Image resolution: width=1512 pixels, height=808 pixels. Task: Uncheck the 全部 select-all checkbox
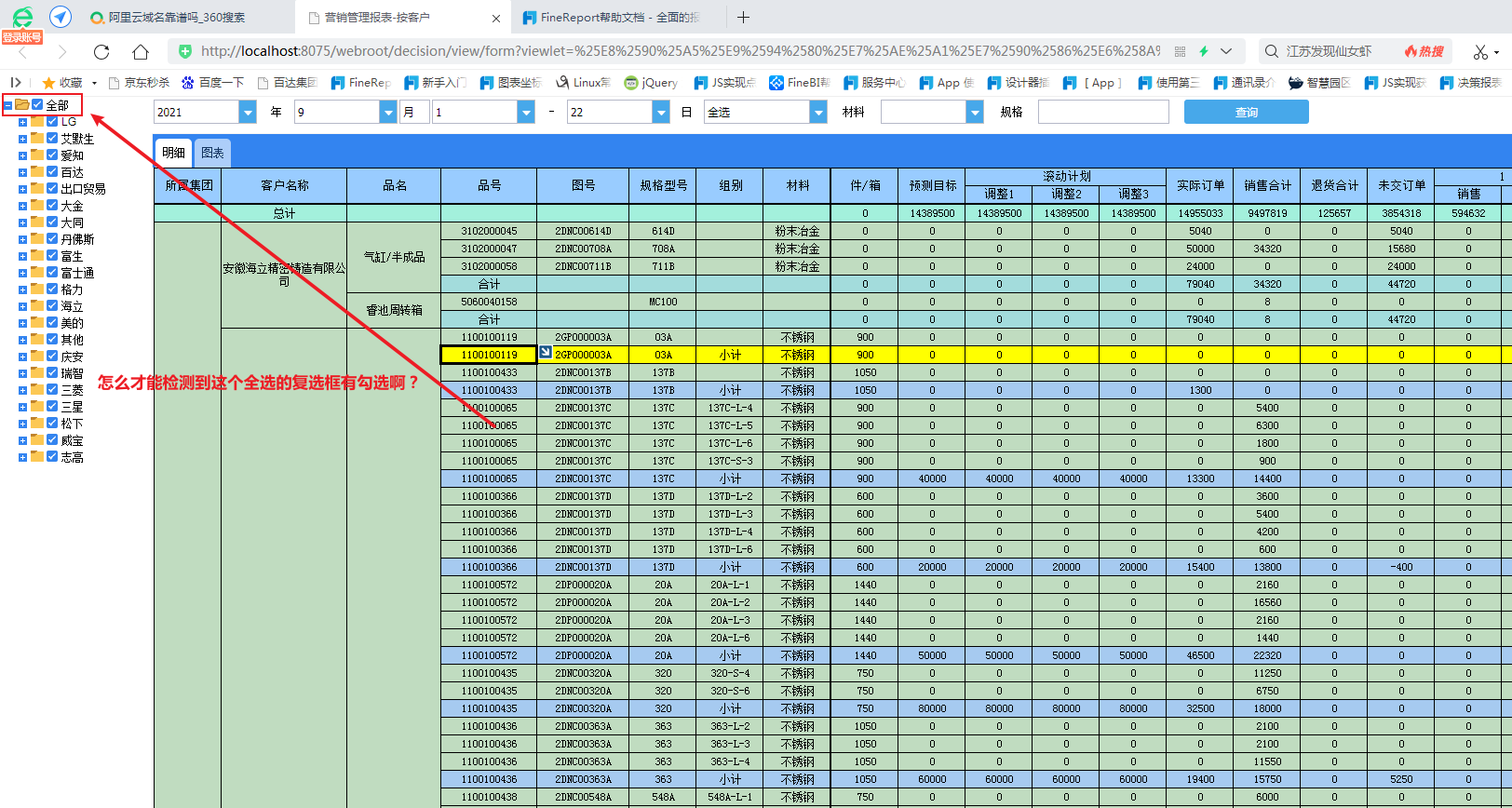[x=37, y=105]
